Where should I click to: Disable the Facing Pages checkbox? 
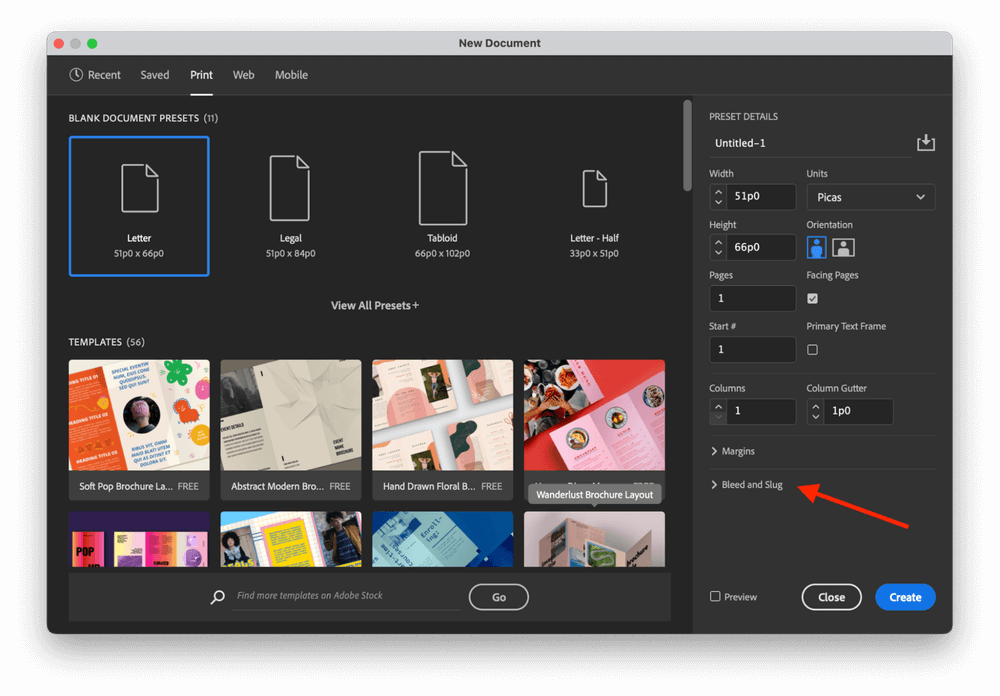pos(812,298)
